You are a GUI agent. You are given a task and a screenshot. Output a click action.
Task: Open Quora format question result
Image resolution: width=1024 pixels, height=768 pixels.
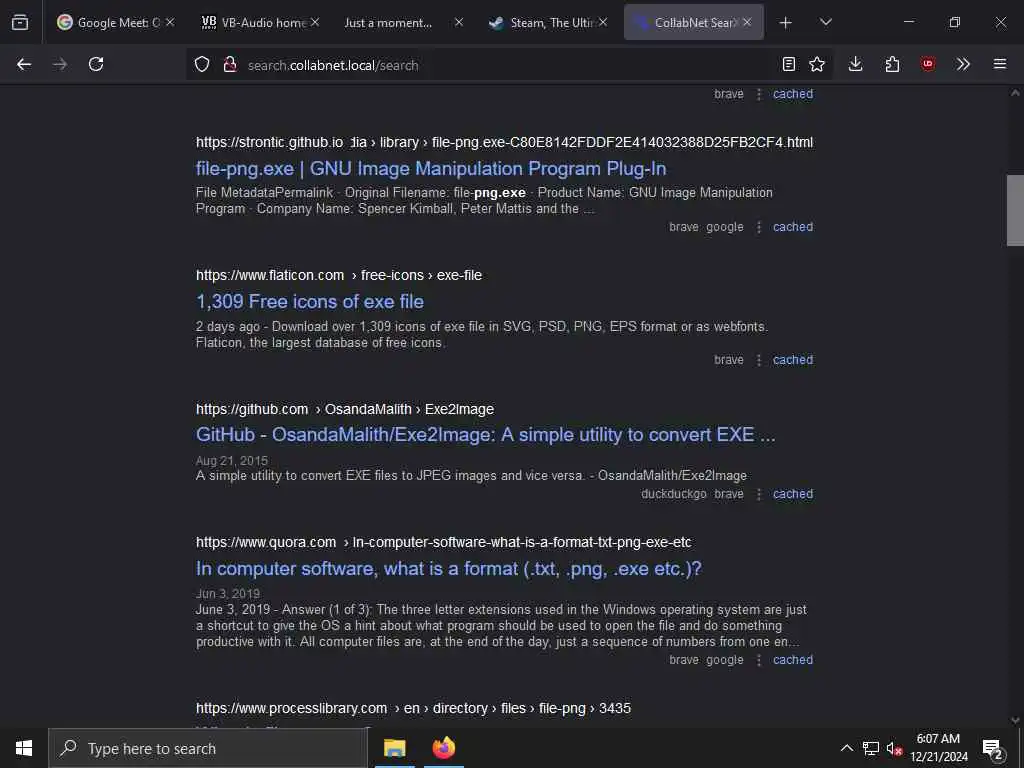pos(449,569)
